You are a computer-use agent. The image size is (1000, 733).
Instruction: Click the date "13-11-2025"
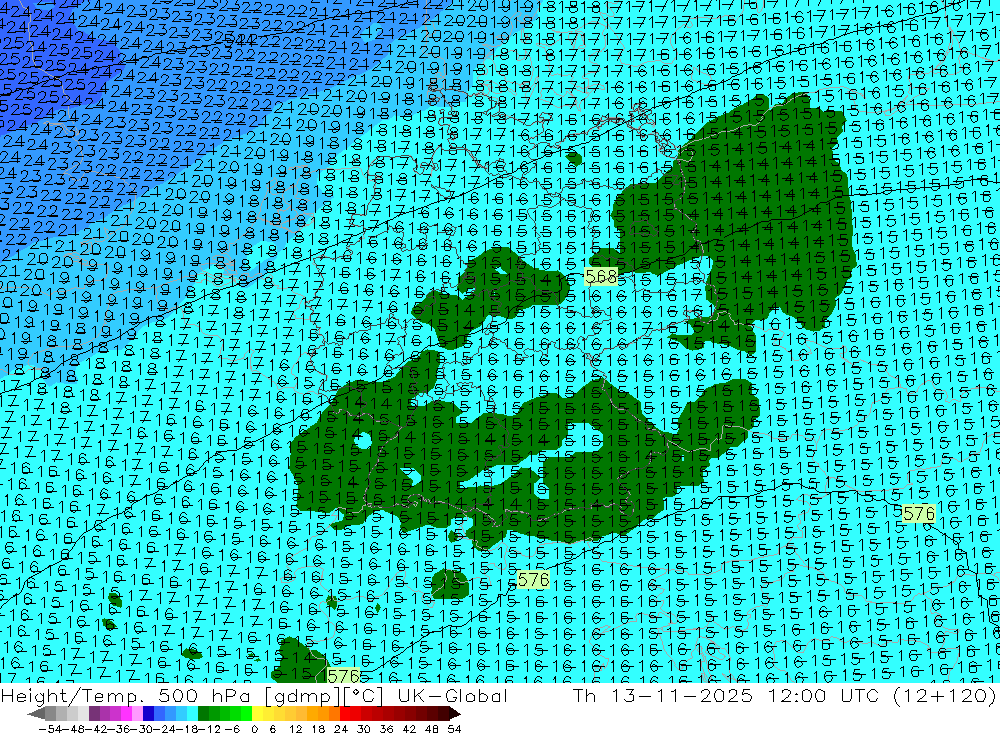(682, 695)
